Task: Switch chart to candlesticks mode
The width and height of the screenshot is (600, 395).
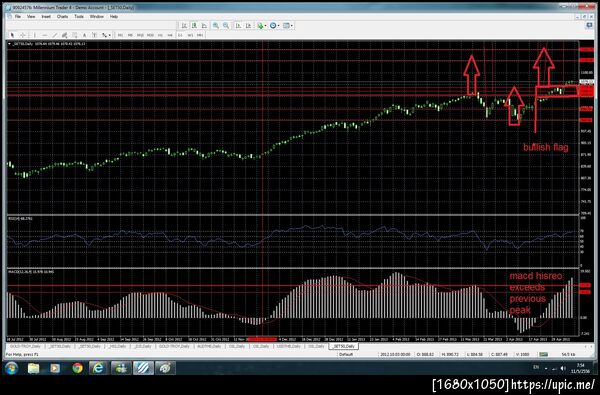Action: point(194,26)
